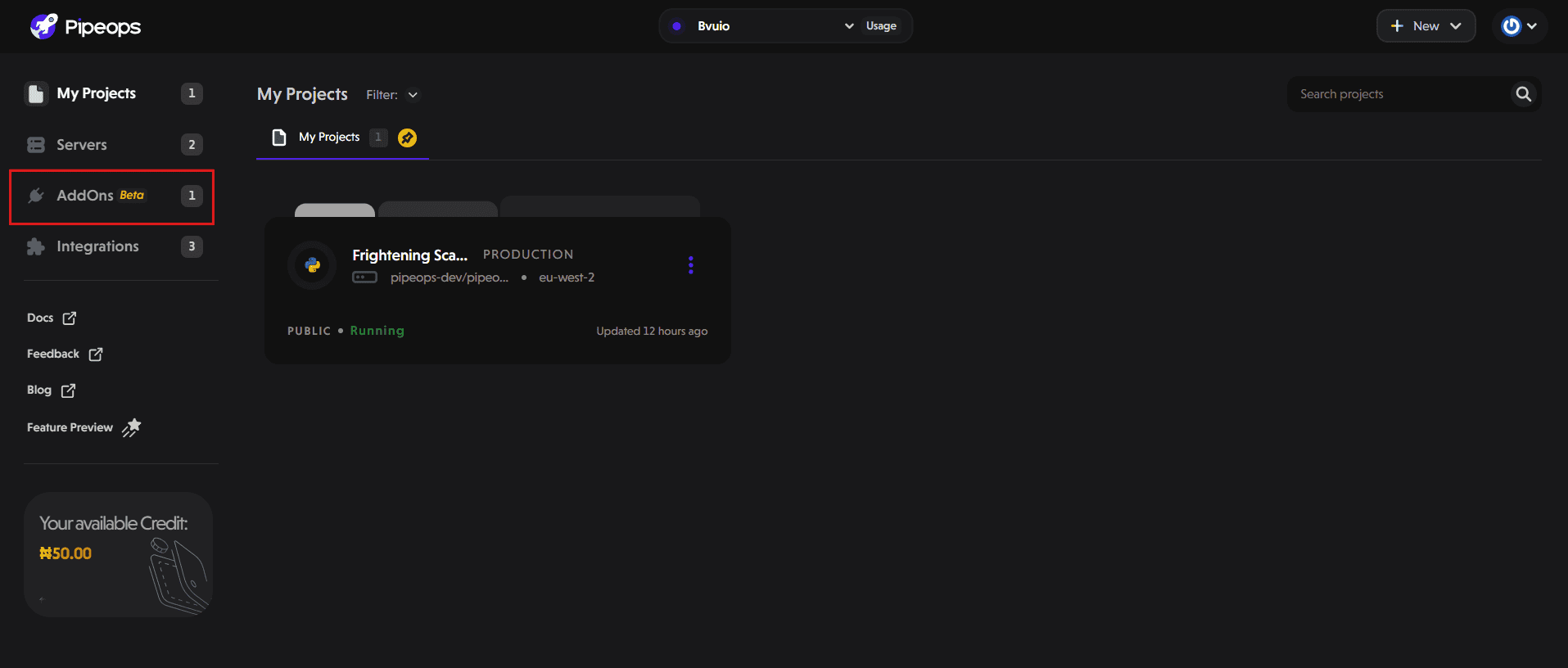Click the available credit card

click(118, 554)
